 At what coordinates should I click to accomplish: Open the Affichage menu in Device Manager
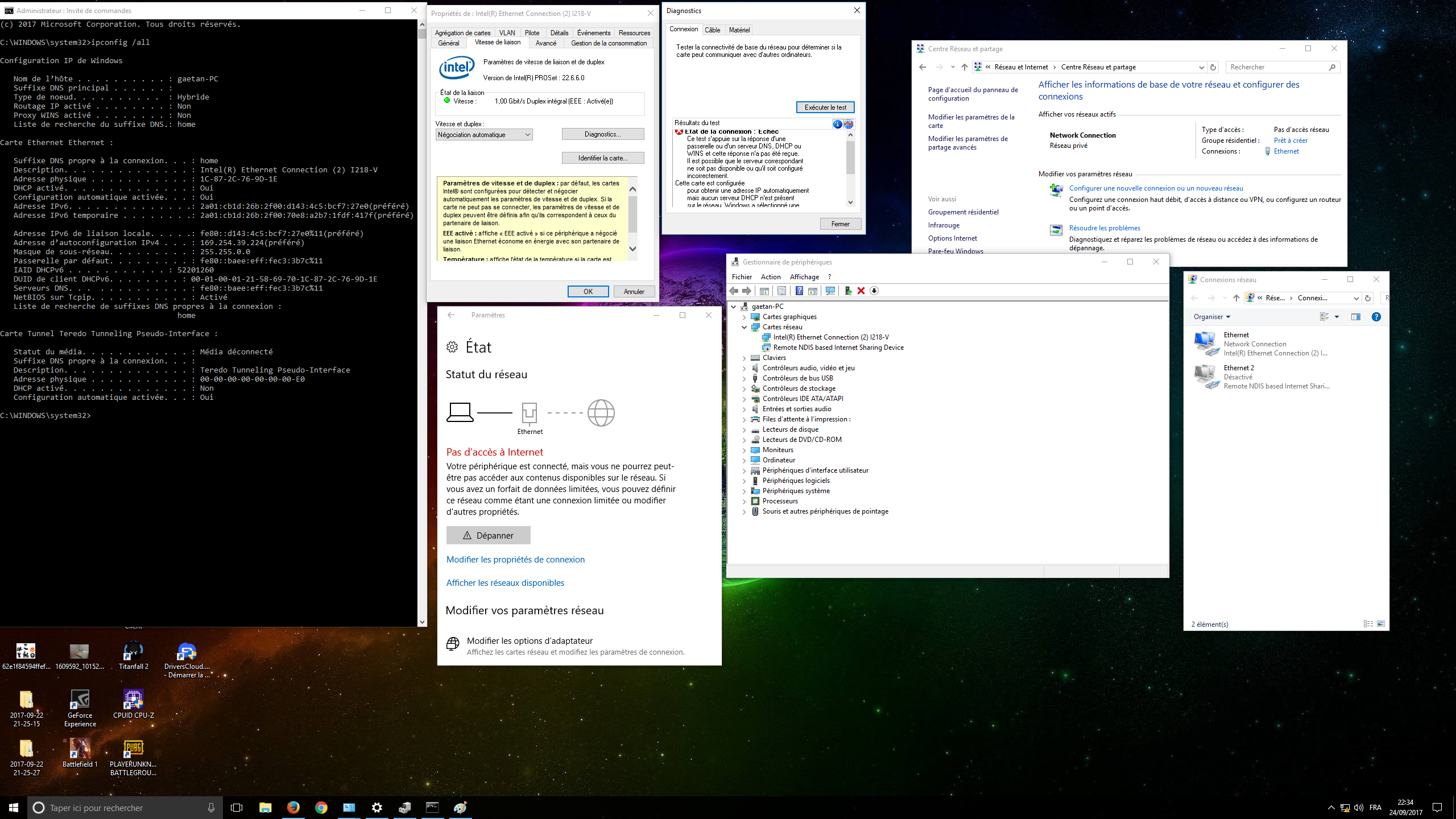coord(804,277)
